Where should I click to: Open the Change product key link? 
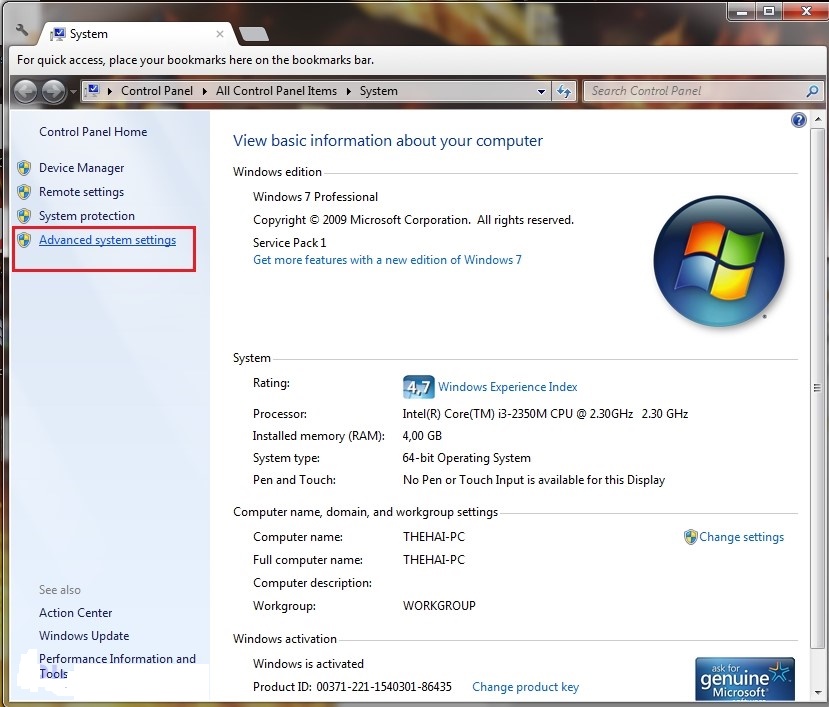(x=525, y=687)
